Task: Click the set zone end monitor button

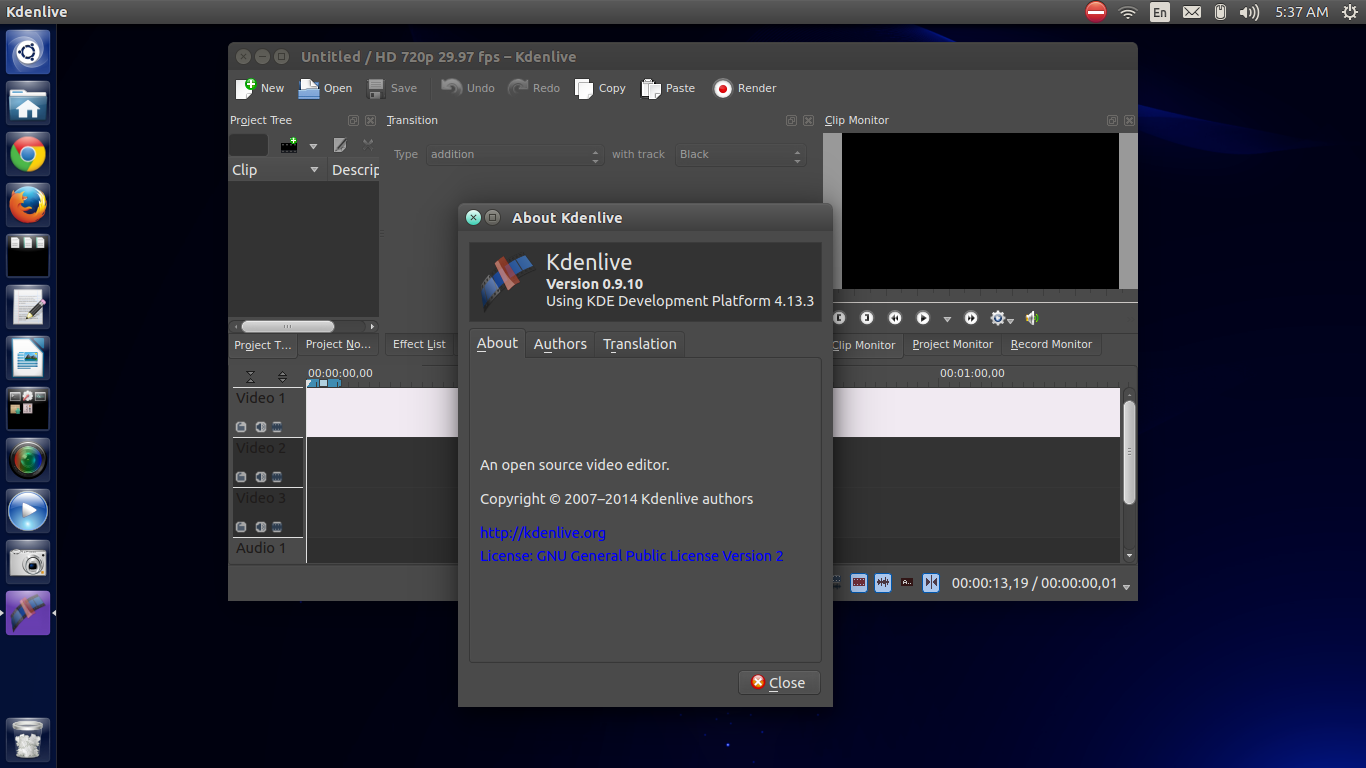Action: click(x=867, y=318)
